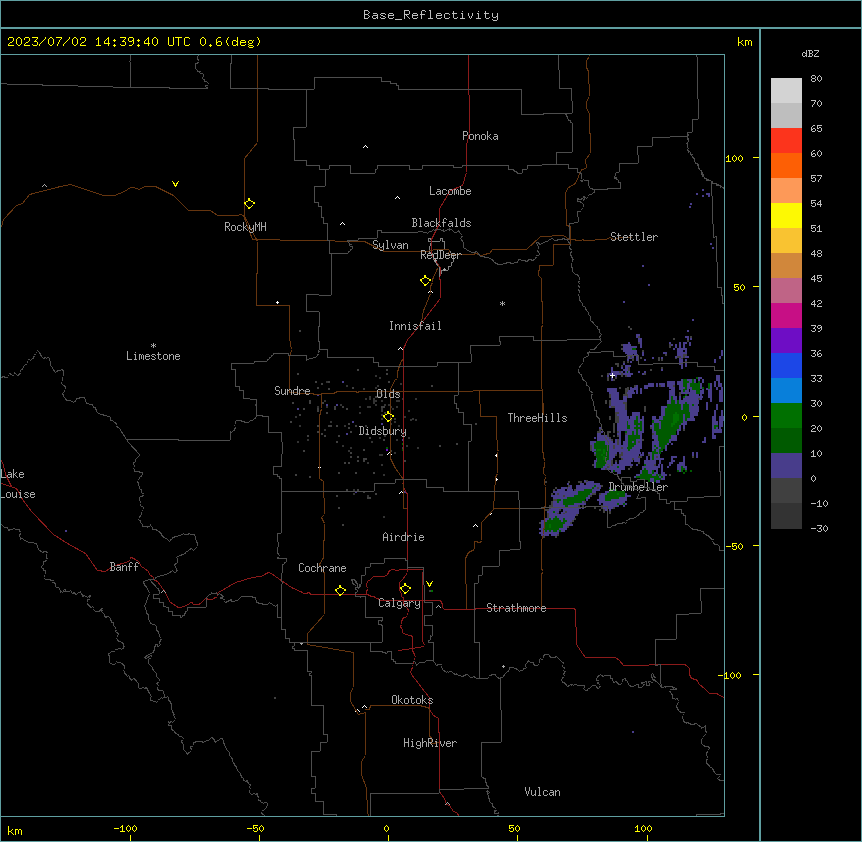Click the yellow V marker northwest of RockyMH

[x=175, y=184]
